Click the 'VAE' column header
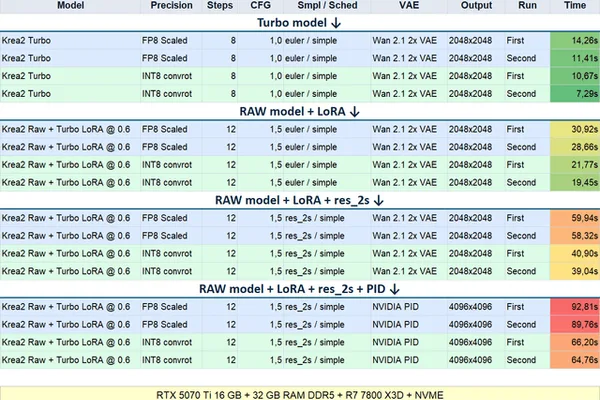 (x=409, y=5)
